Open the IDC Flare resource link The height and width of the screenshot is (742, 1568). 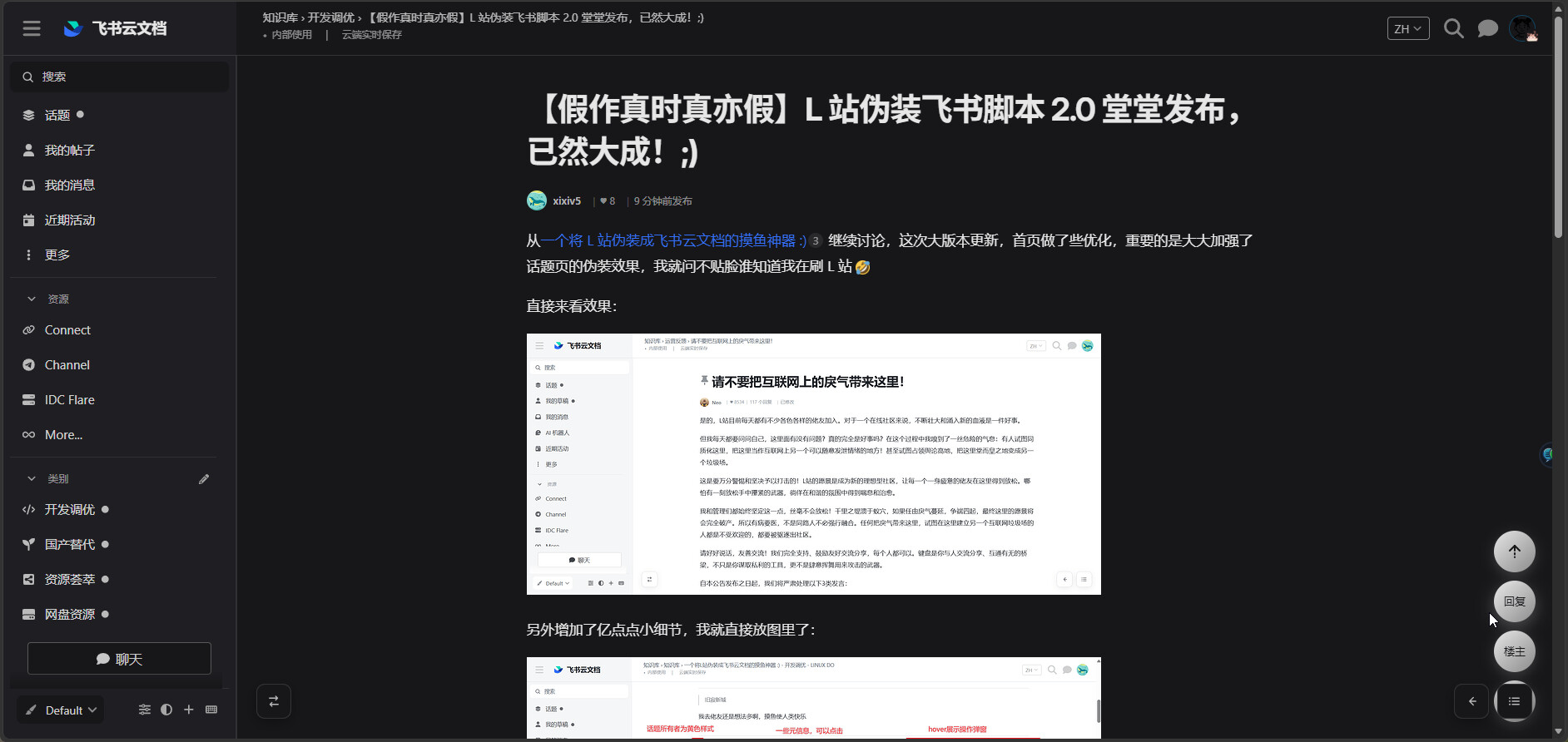70,400
